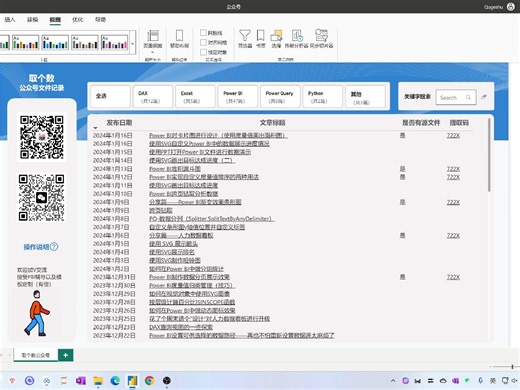Open the Sync slicers icon (同步切片器)
Screen dimensions: 520x390
click(x=321, y=38)
